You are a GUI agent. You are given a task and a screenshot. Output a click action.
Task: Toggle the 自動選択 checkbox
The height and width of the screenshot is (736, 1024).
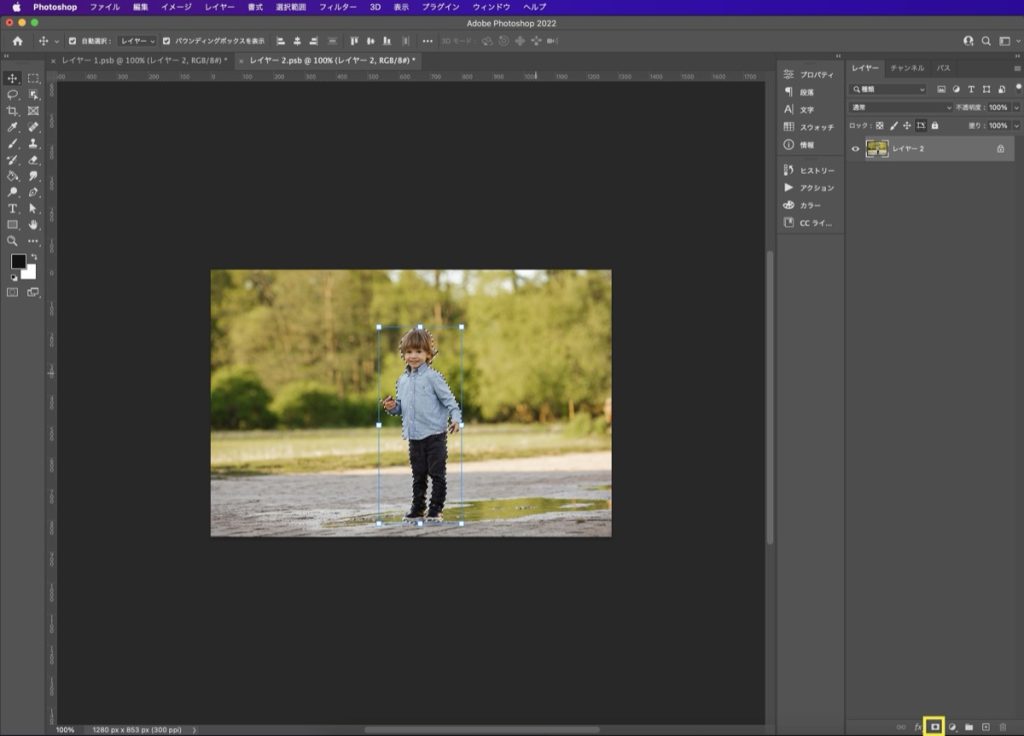click(x=72, y=41)
